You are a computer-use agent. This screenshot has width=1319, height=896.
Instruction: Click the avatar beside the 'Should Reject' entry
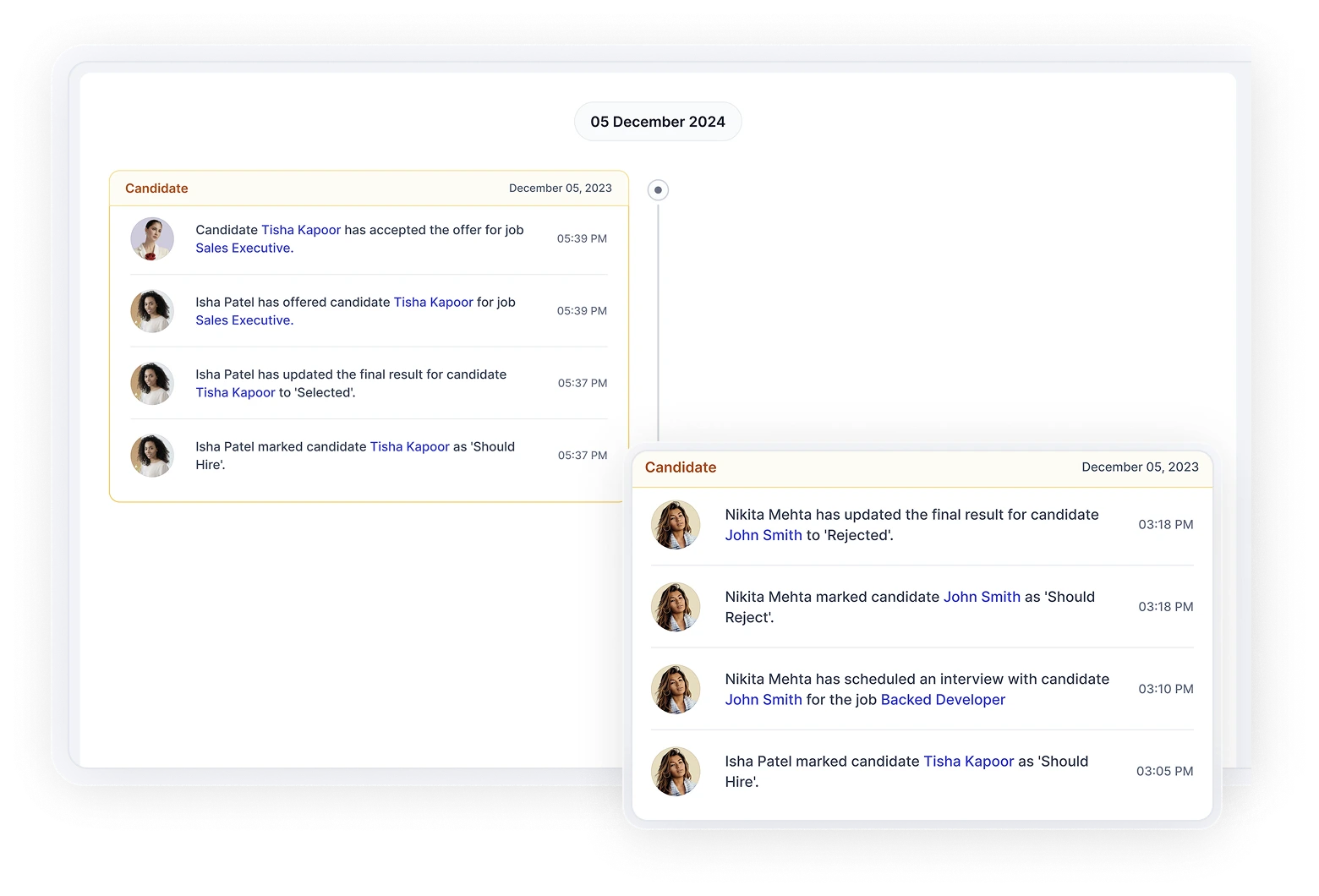[x=676, y=607]
